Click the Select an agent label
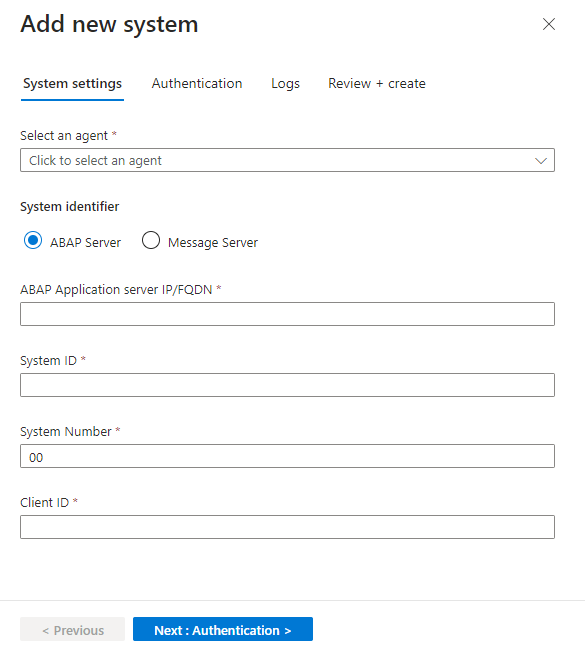 [64, 136]
